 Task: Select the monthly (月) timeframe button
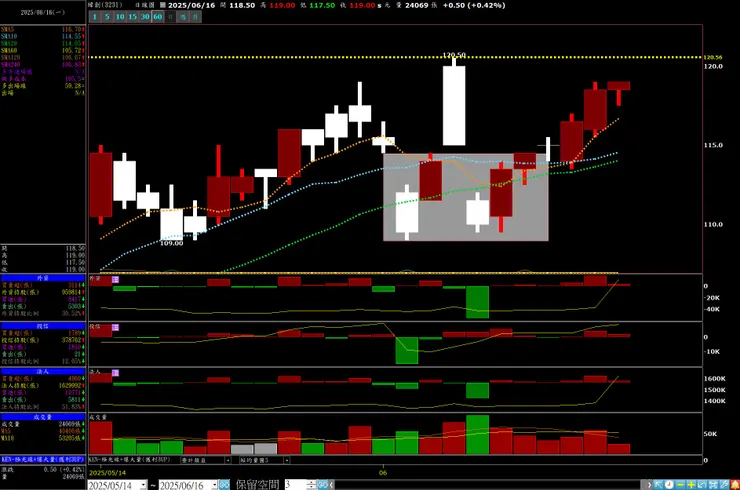(x=195, y=17)
